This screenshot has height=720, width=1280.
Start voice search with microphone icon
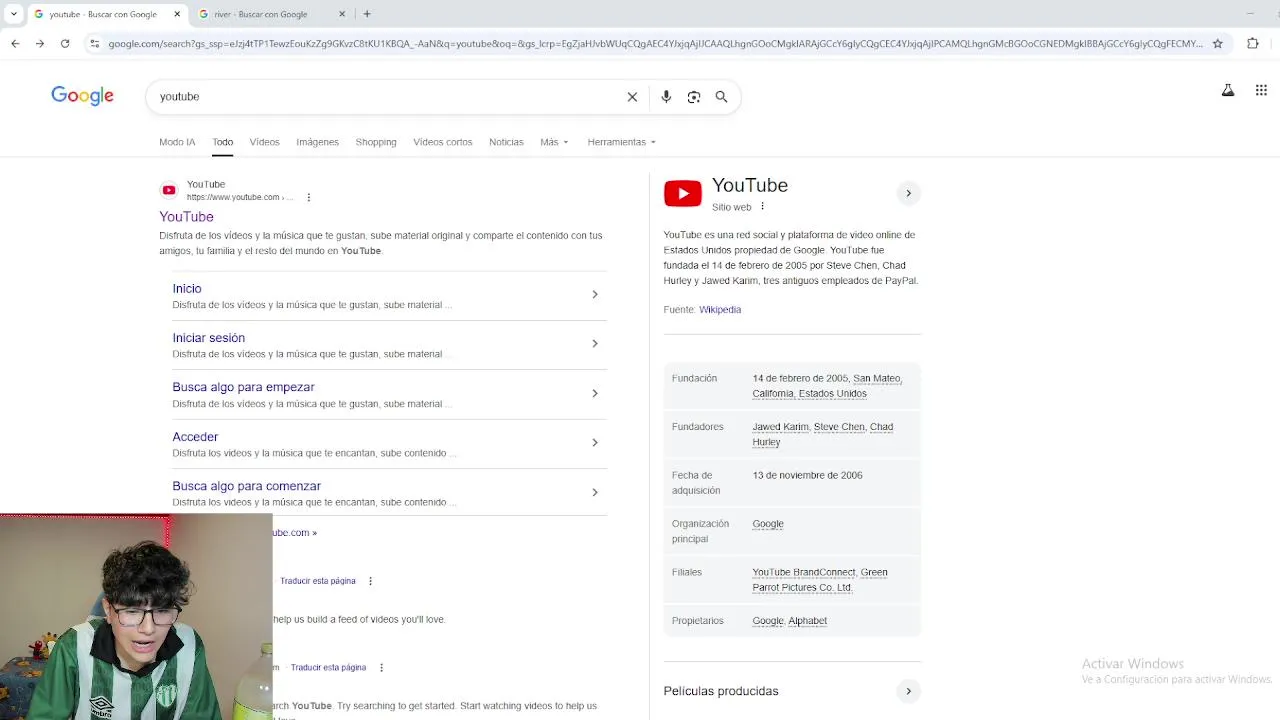tap(666, 97)
